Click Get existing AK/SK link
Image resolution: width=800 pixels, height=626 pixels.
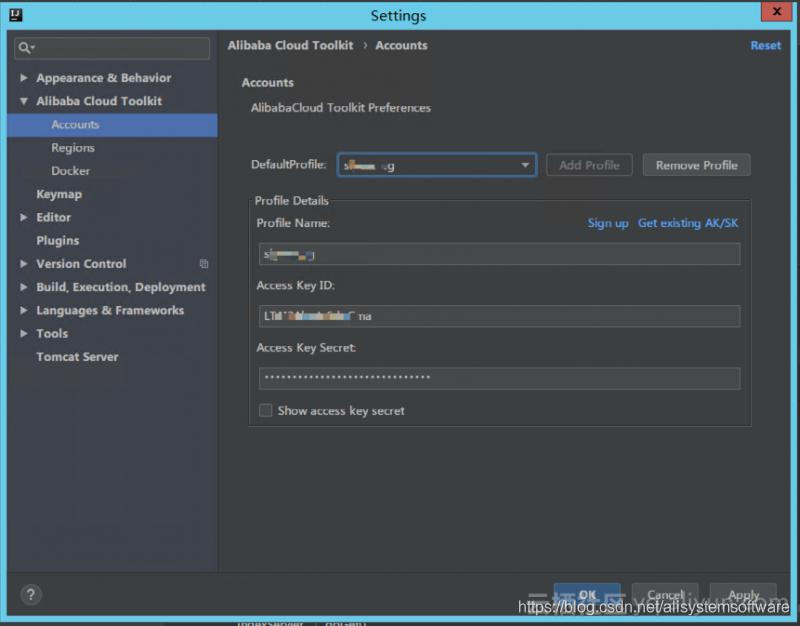pyautogui.click(x=688, y=223)
